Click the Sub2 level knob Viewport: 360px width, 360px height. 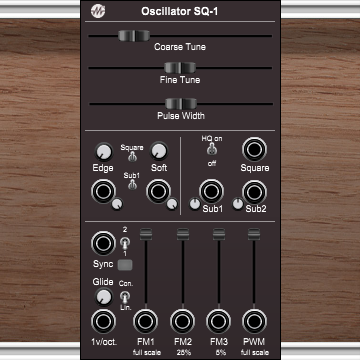(238, 204)
